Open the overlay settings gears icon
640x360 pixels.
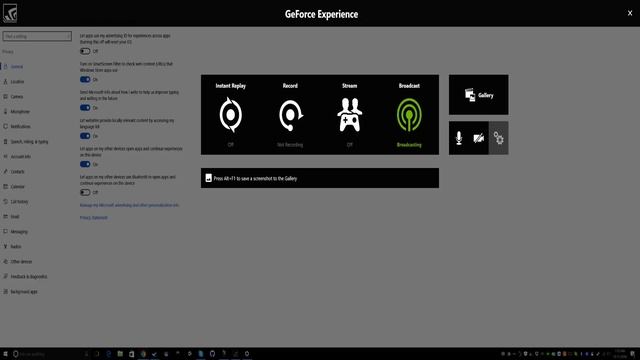(x=498, y=138)
